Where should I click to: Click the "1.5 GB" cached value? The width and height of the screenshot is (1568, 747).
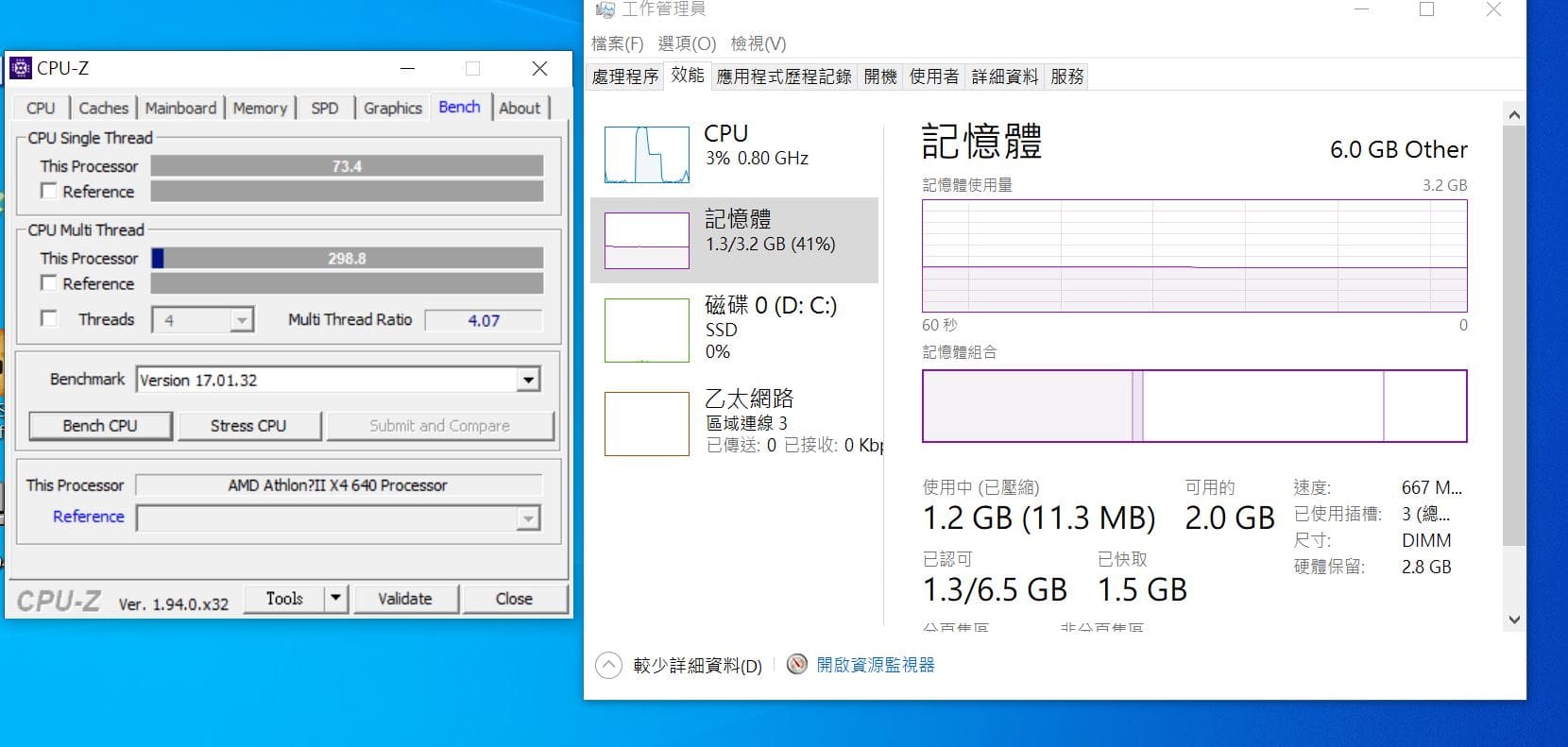1142,590
